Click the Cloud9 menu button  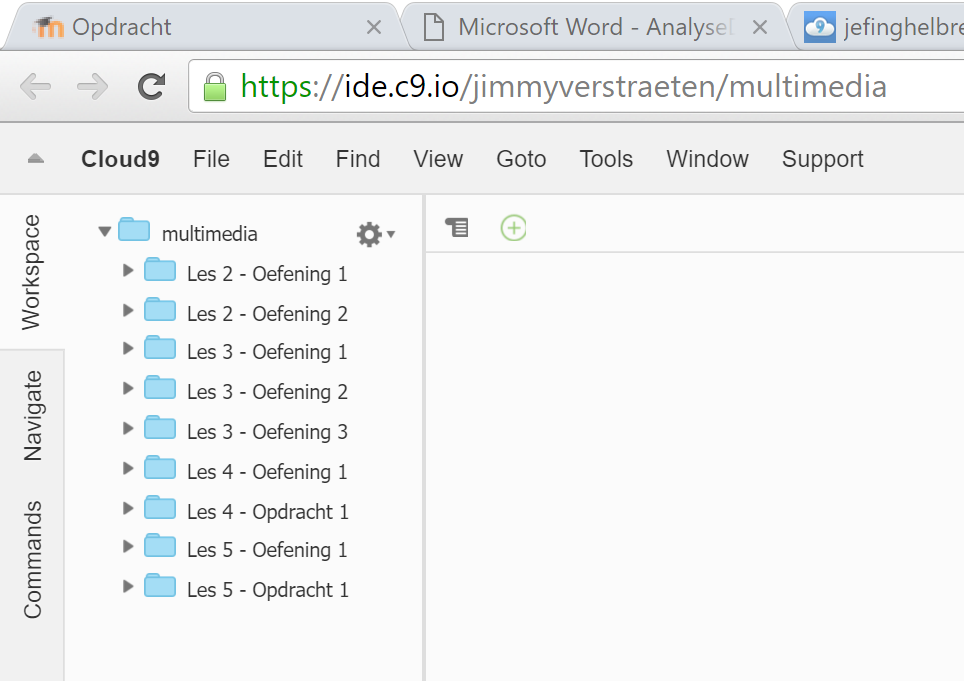pyautogui.click(x=120, y=159)
